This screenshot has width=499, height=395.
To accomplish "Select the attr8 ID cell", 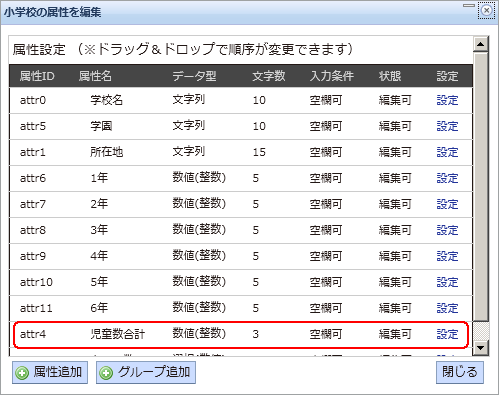I will [x=33, y=230].
